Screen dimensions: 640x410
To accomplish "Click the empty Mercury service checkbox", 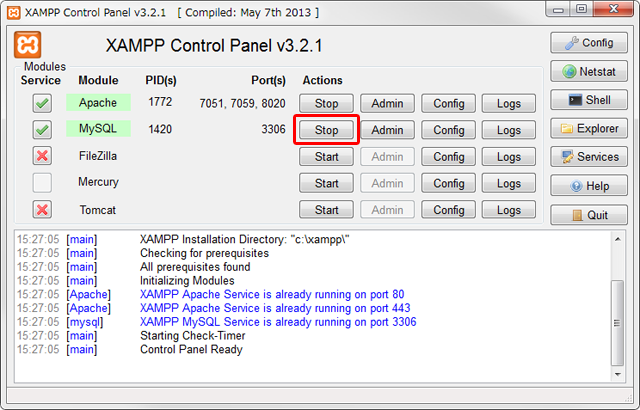I will [42, 182].
